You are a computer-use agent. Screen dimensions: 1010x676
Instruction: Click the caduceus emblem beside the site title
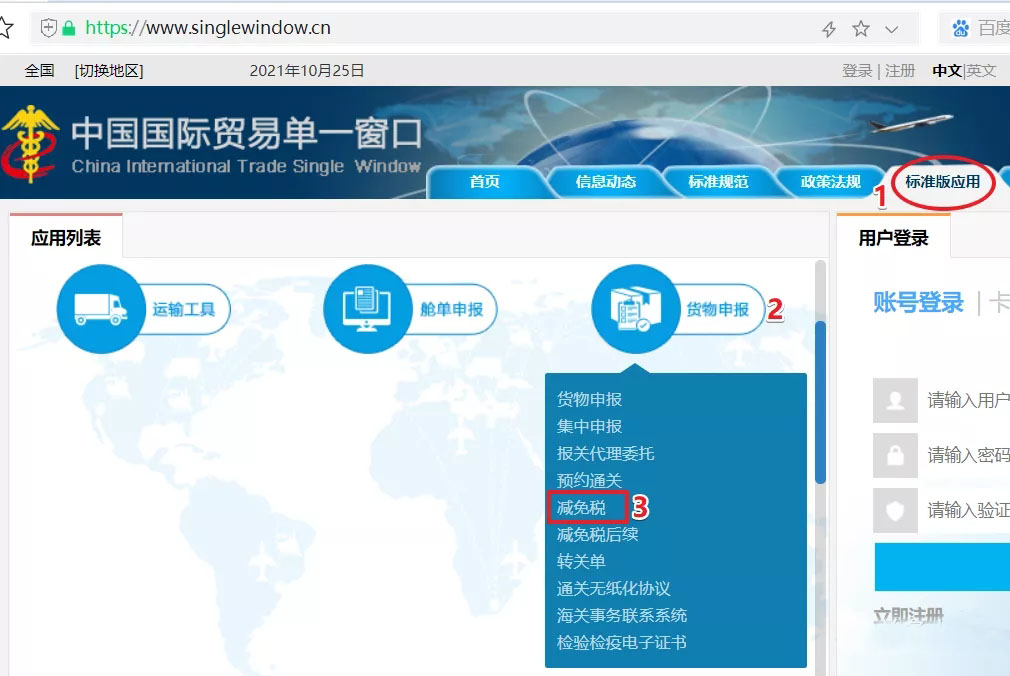tap(32, 140)
